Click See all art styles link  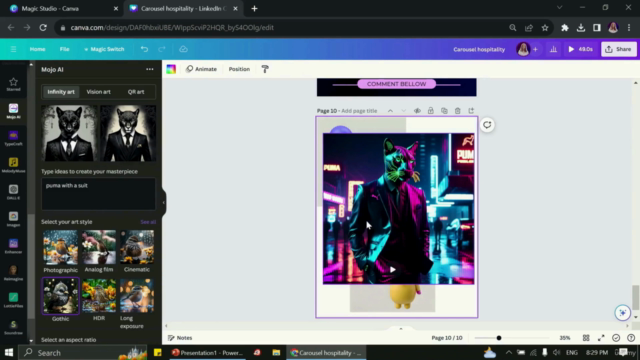tap(148, 222)
